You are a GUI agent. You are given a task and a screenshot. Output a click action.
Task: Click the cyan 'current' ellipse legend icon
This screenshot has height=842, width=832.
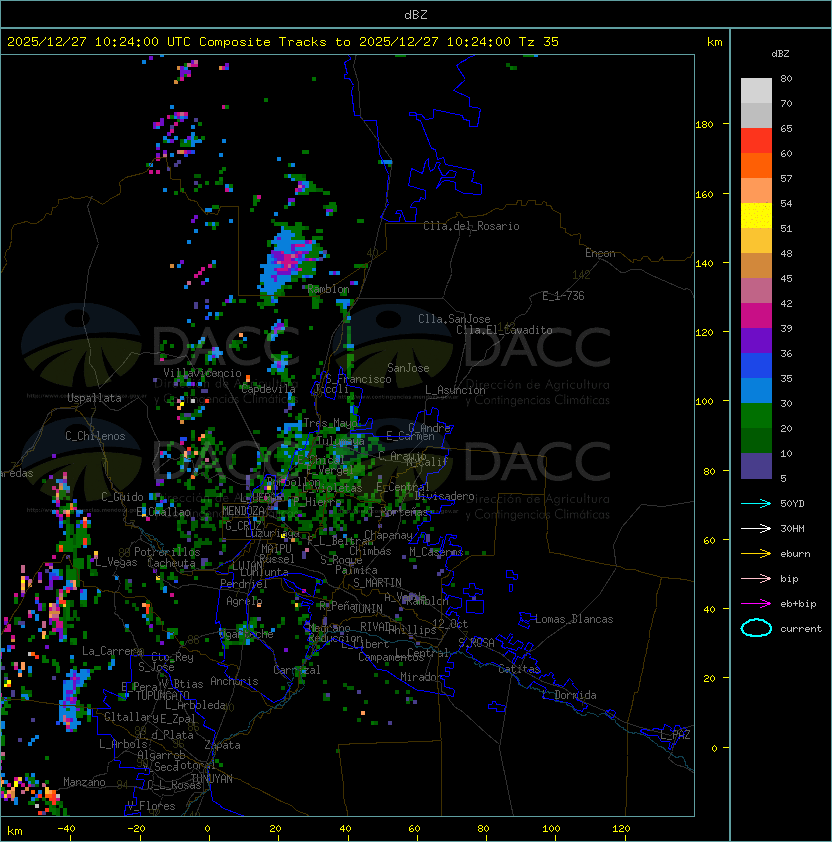(756, 628)
